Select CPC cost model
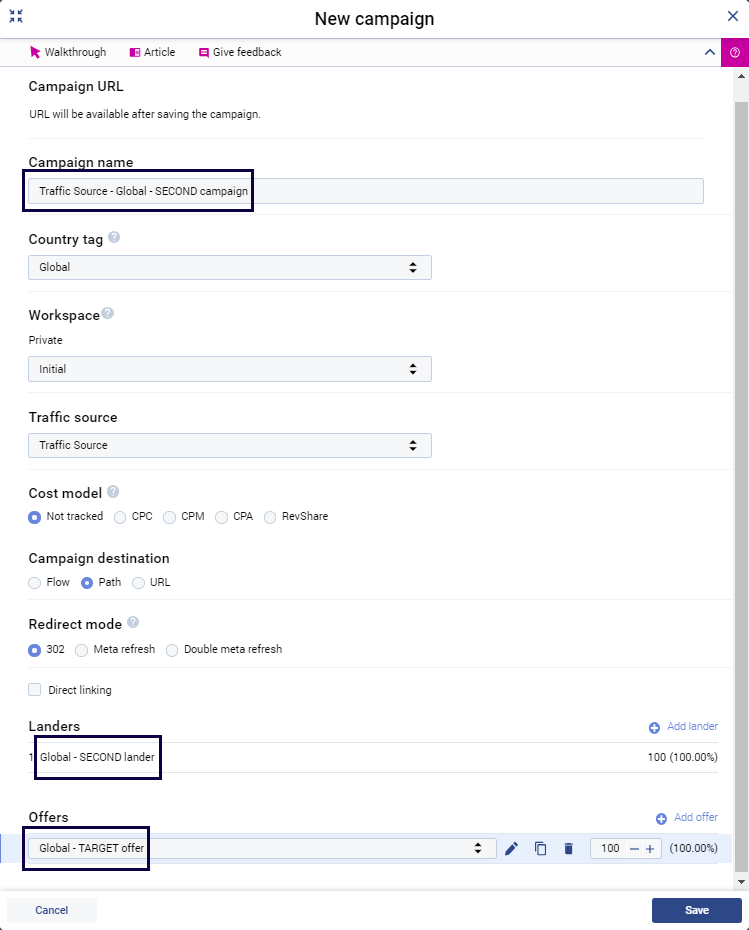 pyautogui.click(x=121, y=517)
